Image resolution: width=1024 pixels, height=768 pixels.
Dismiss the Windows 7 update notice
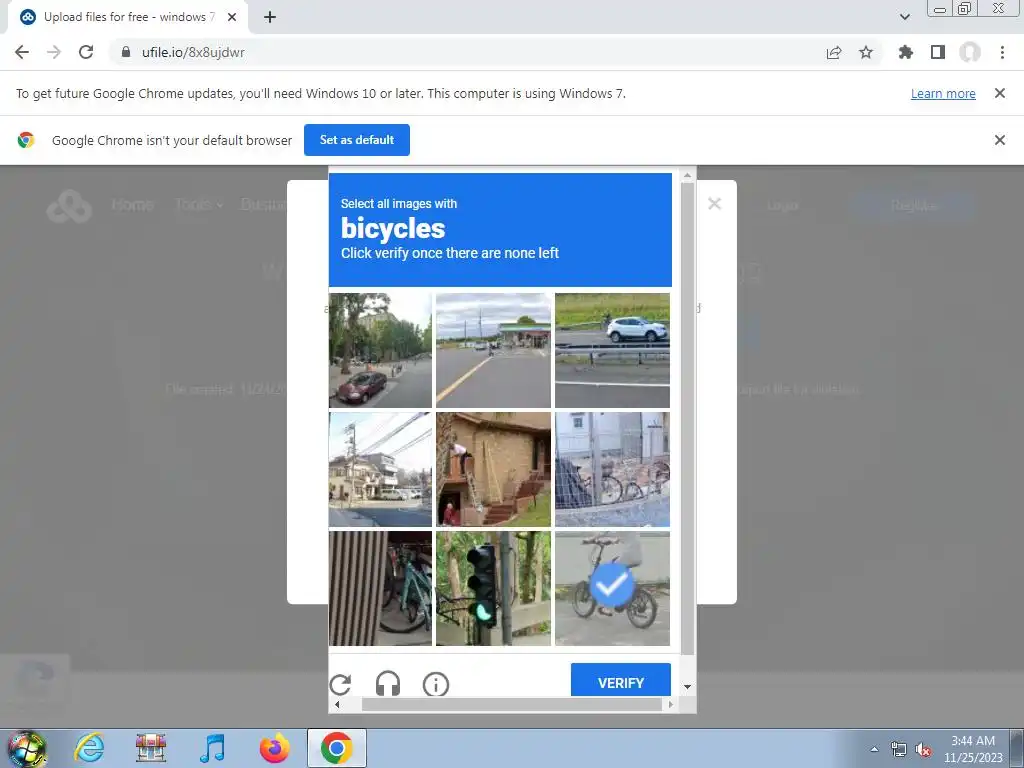point(999,93)
